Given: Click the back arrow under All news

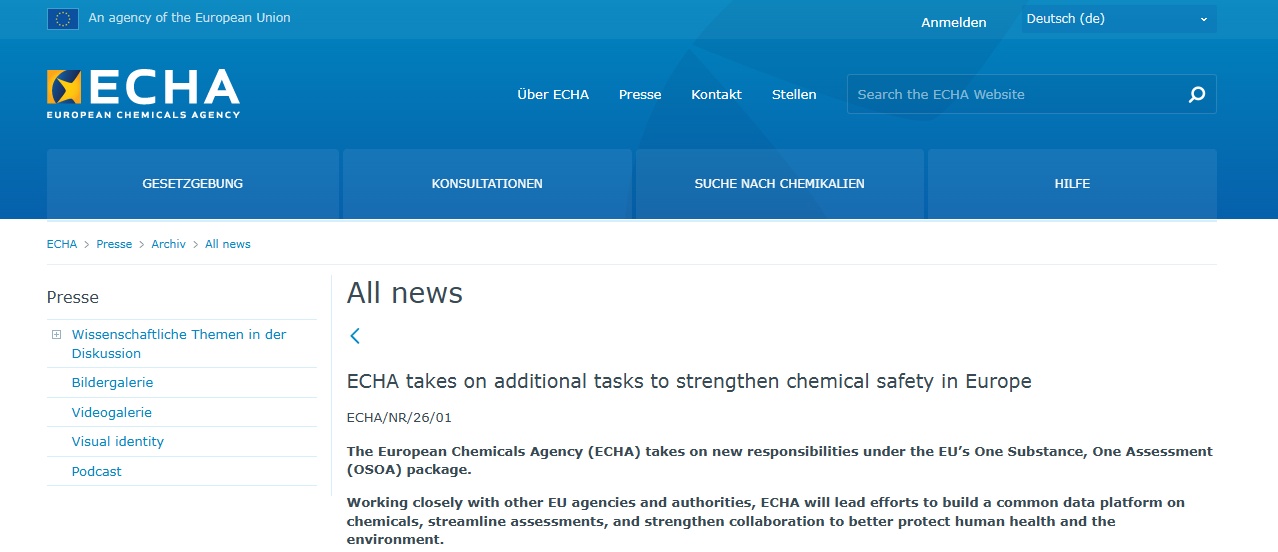Looking at the screenshot, I should (355, 336).
